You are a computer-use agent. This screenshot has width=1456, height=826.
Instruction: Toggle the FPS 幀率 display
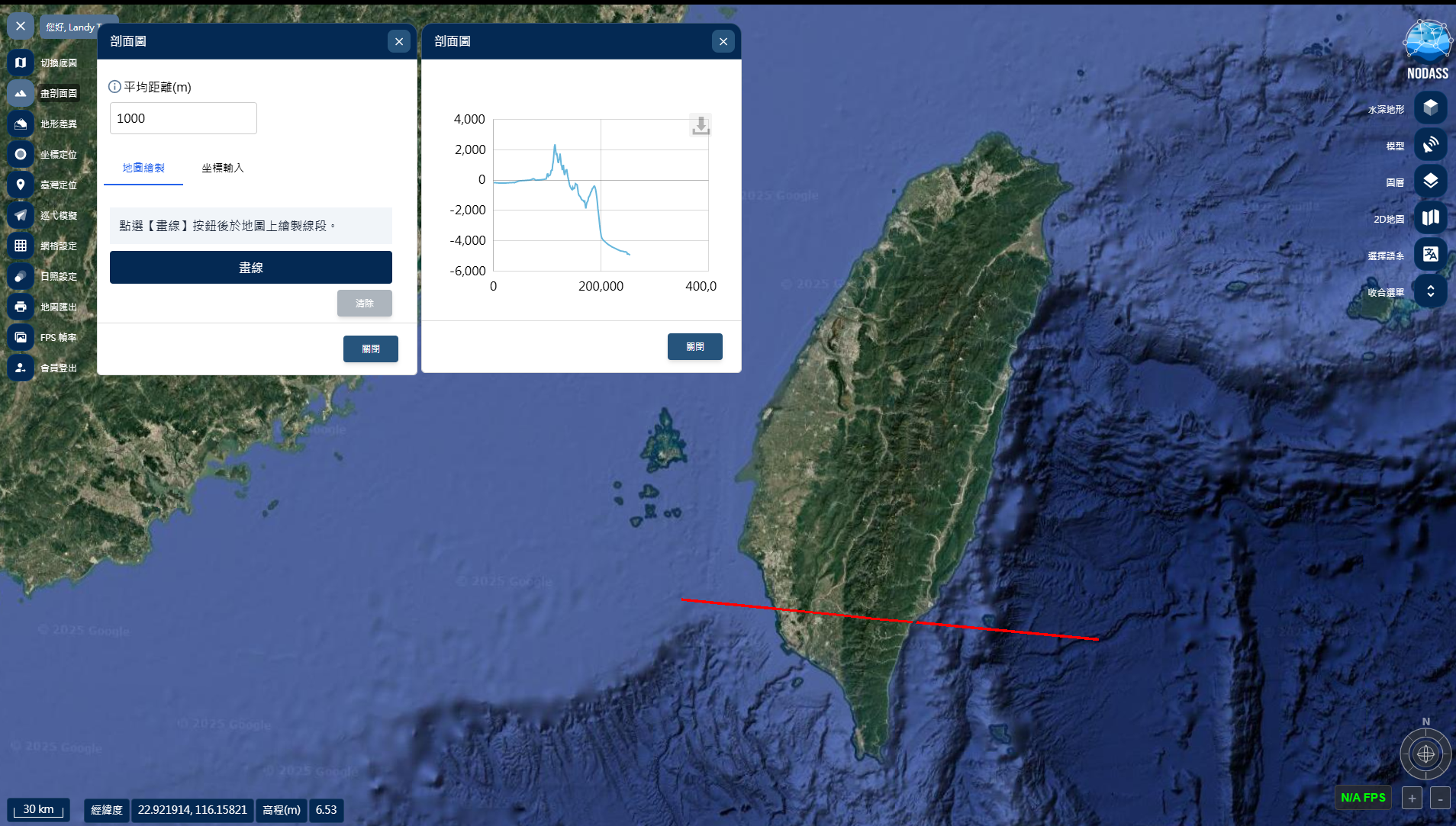tap(21, 337)
